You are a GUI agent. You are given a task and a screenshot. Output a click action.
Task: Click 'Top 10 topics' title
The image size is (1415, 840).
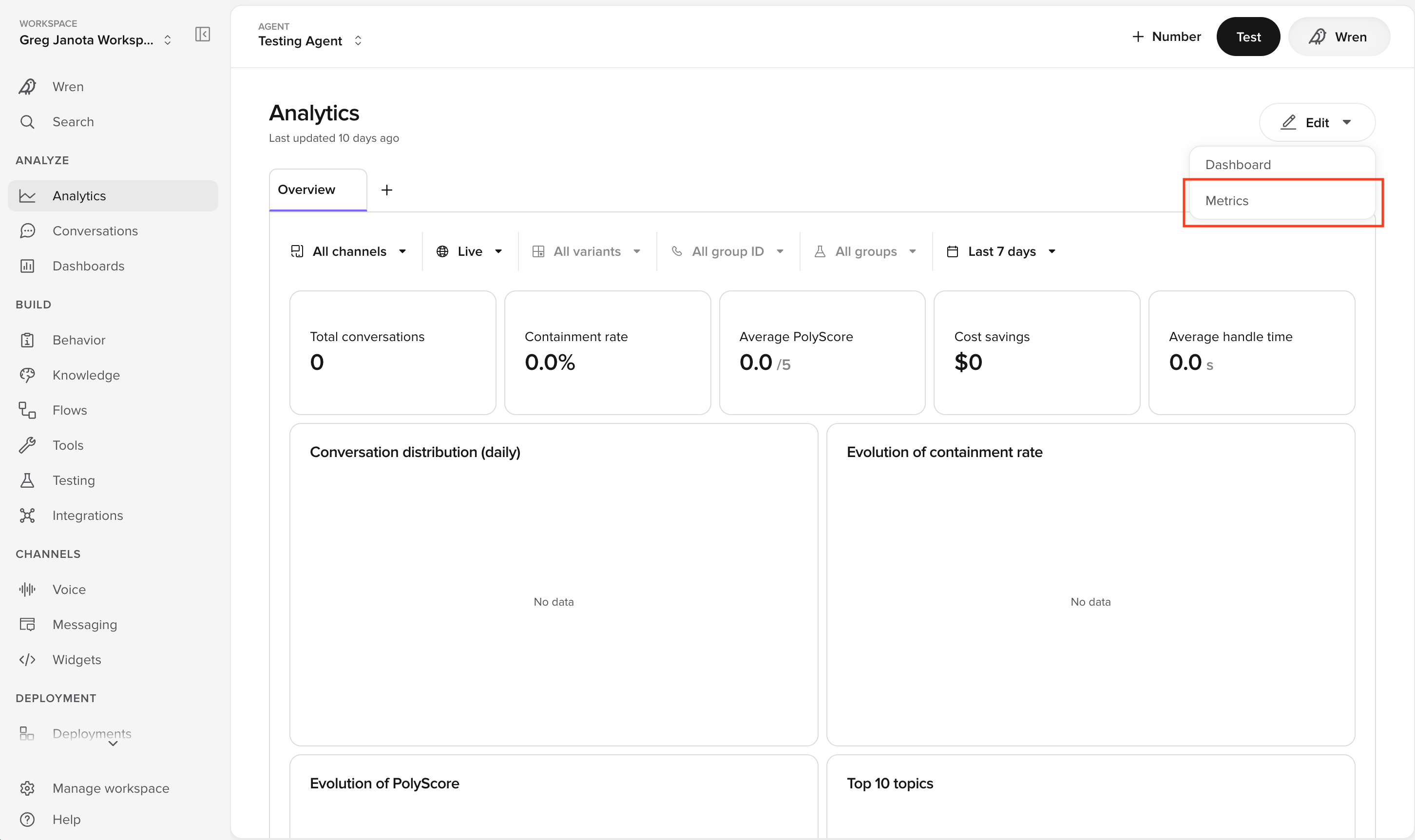click(890, 783)
